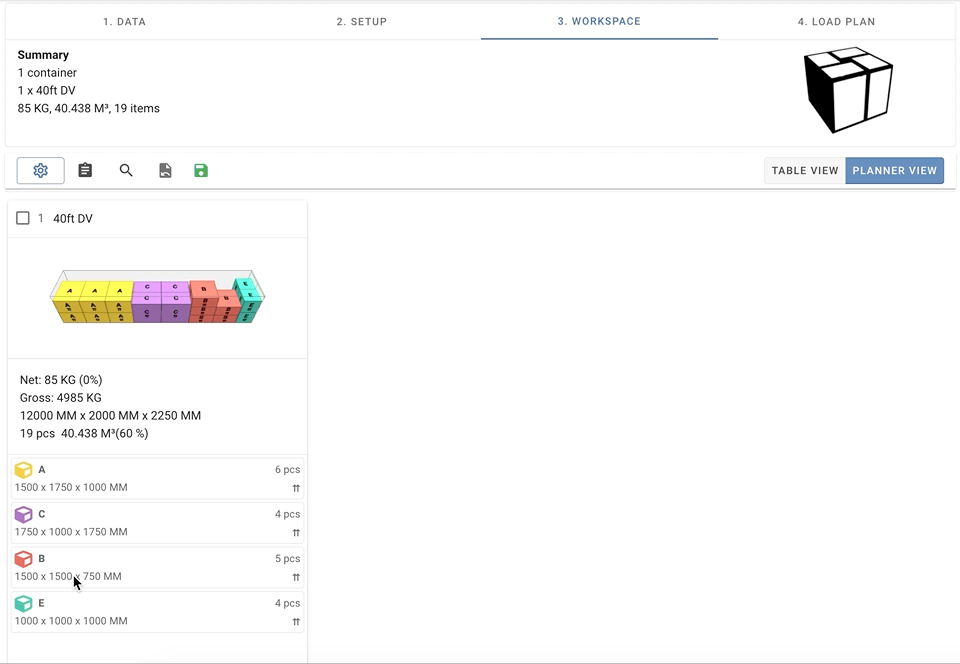Open the 1. Data tab
The width and height of the screenshot is (960, 664).
[x=123, y=21]
